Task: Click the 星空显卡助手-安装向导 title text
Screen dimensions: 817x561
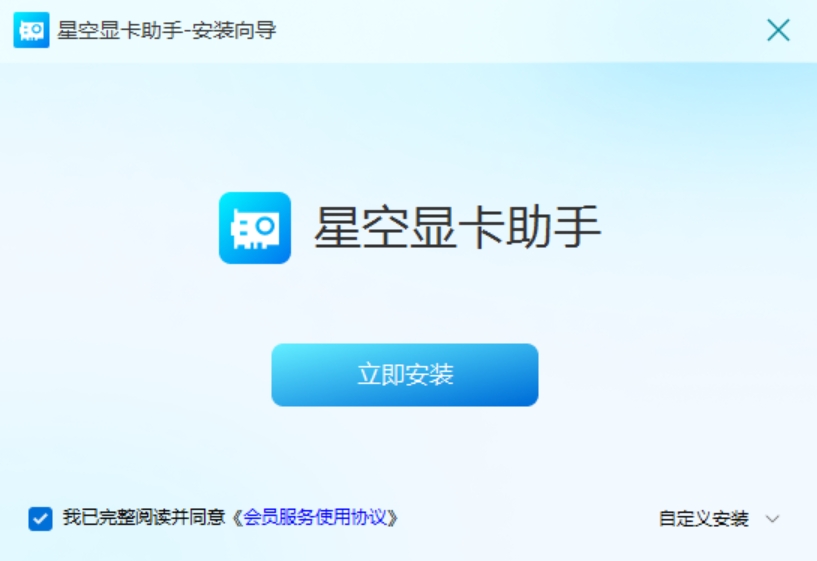Action: pyautogui.click(x=167, y=30)
